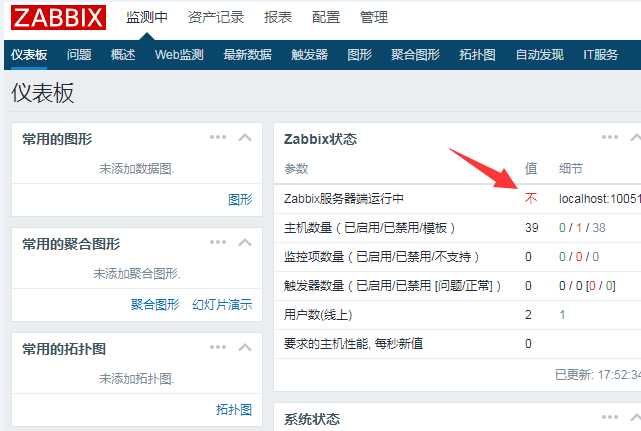Click the 用户数(线上) row label
This screenshot has height=431, width=641.
[318, 315]
